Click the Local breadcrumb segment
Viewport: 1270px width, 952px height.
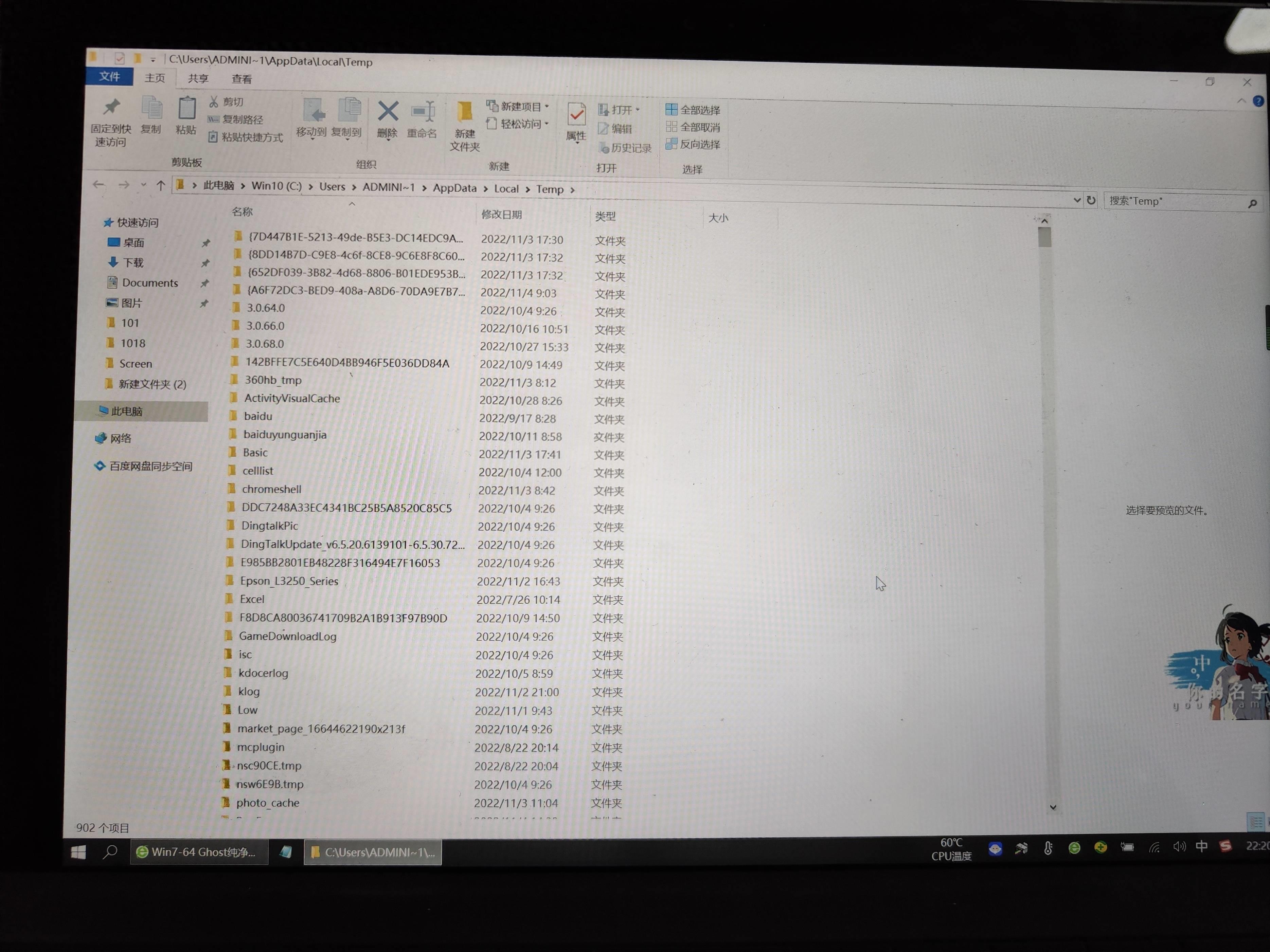point(506,189)
